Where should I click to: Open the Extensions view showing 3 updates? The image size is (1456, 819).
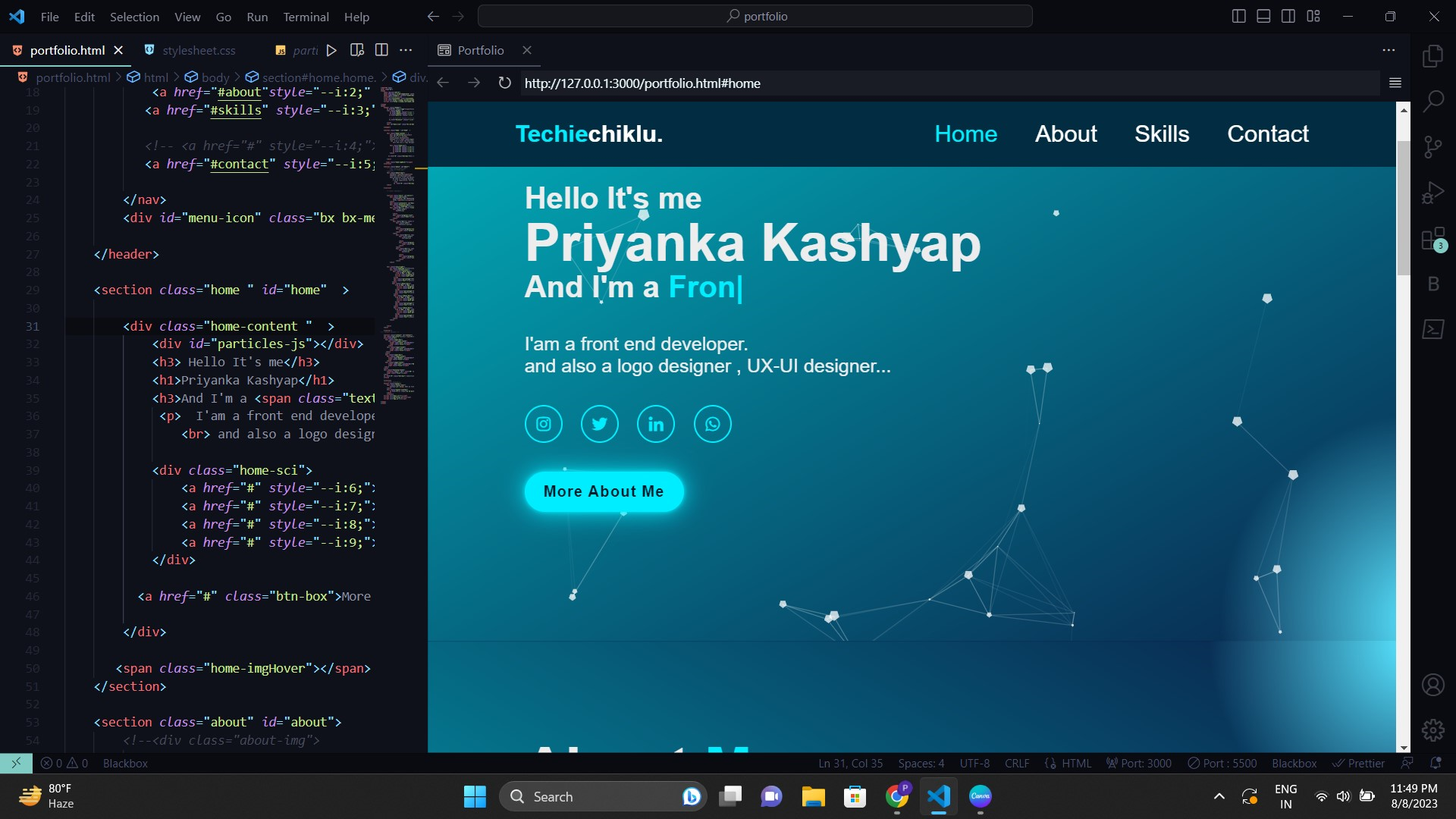coord(1433,237)
